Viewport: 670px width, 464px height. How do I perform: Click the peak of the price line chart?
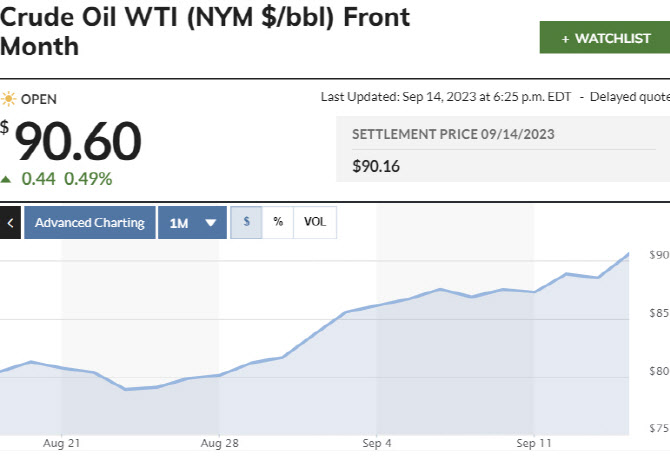628,254
